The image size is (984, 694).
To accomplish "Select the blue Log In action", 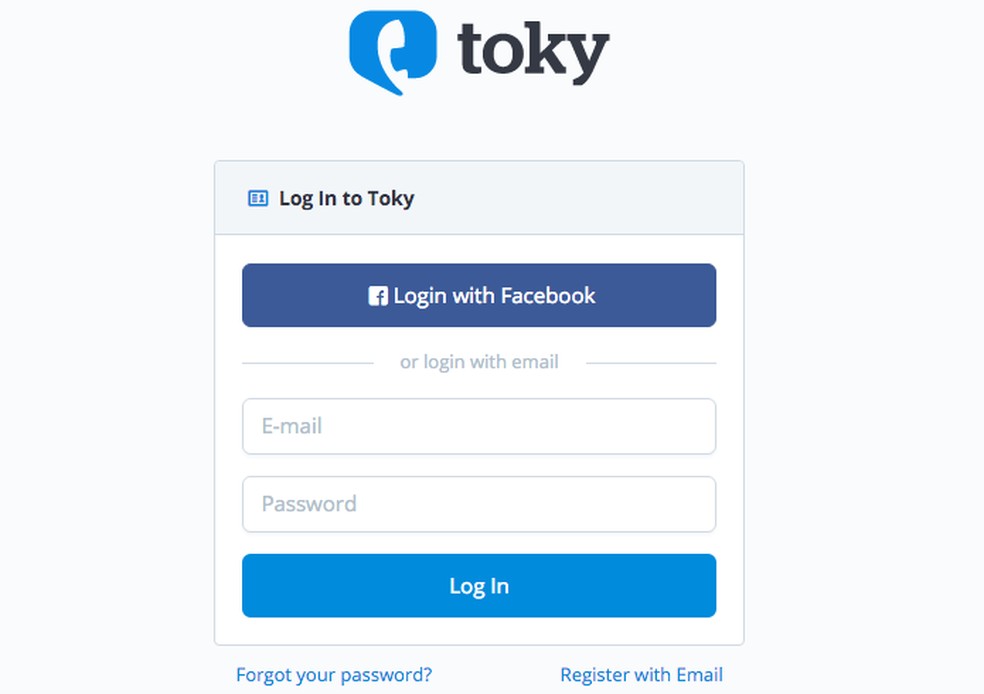I will pos(479,586).
